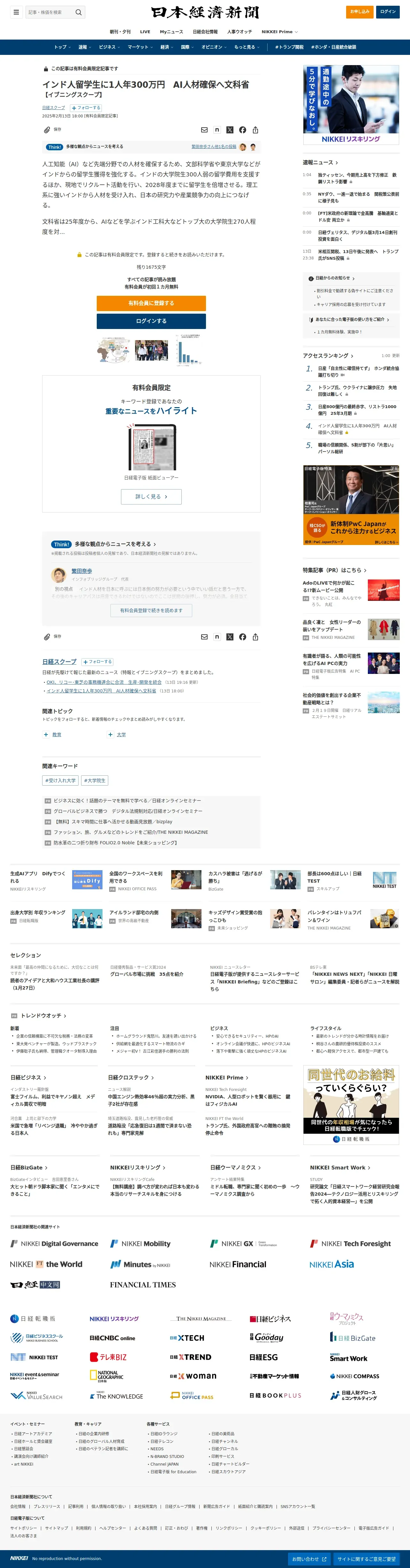Open #ホンダ・日産統合破談 topic tab
Screen dimensions: 410x1568
click(333, 47)
